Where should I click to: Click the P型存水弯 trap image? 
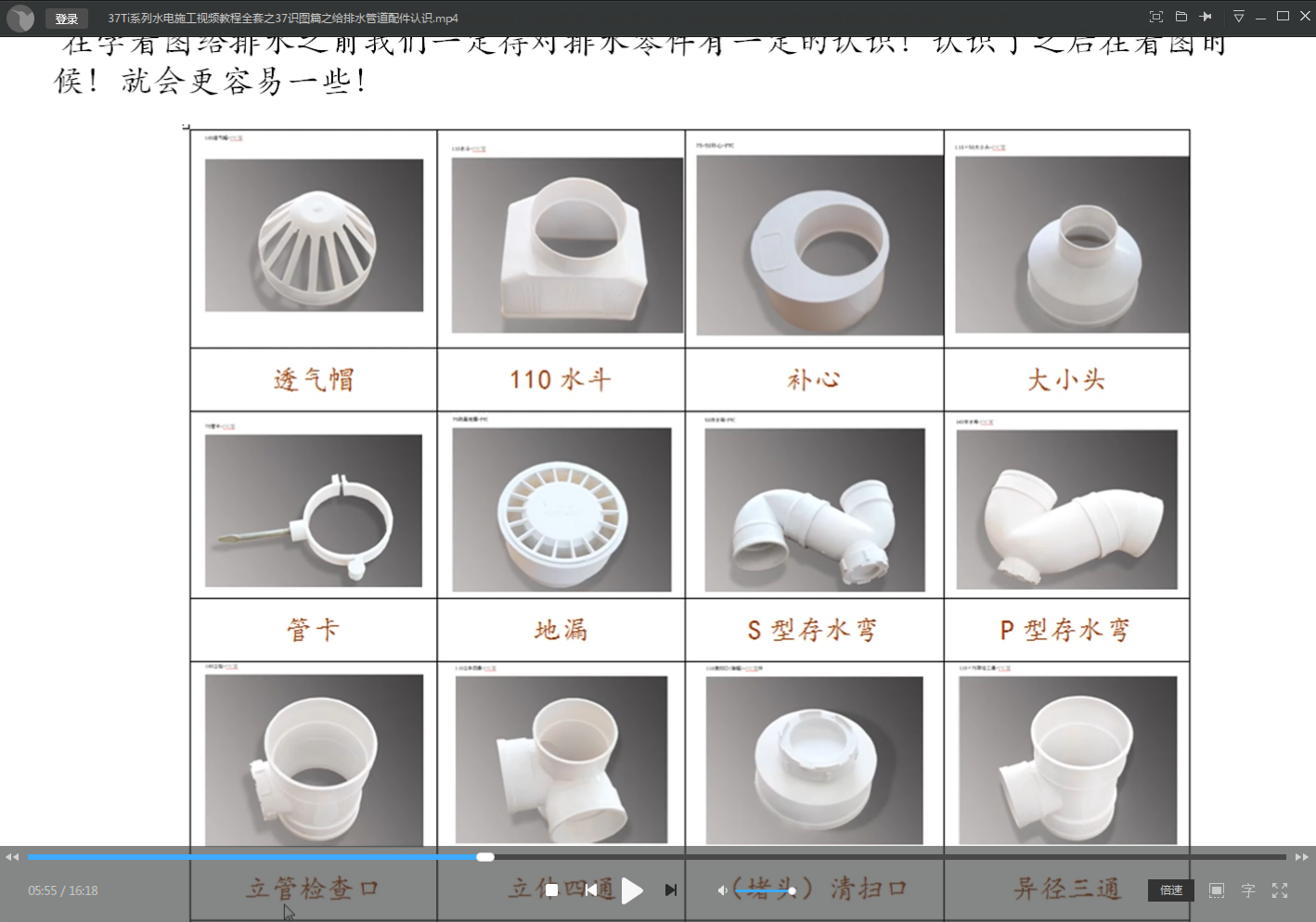pos(1067,509)
